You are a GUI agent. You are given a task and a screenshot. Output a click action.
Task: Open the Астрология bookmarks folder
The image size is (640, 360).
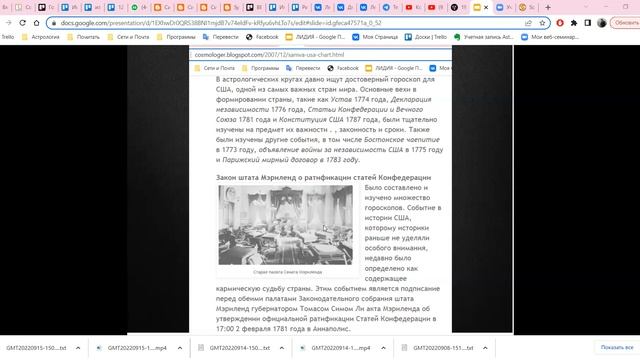[41, 37]
